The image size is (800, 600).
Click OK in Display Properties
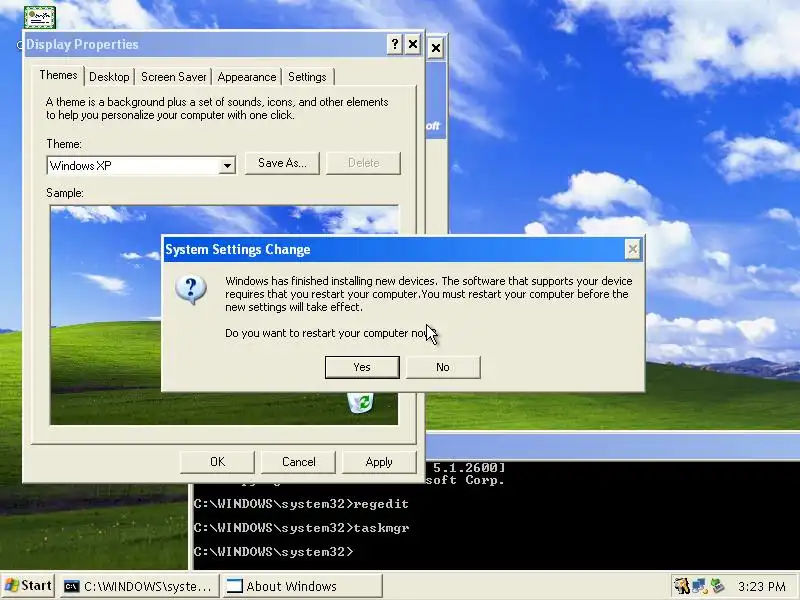tap(217, 462)
